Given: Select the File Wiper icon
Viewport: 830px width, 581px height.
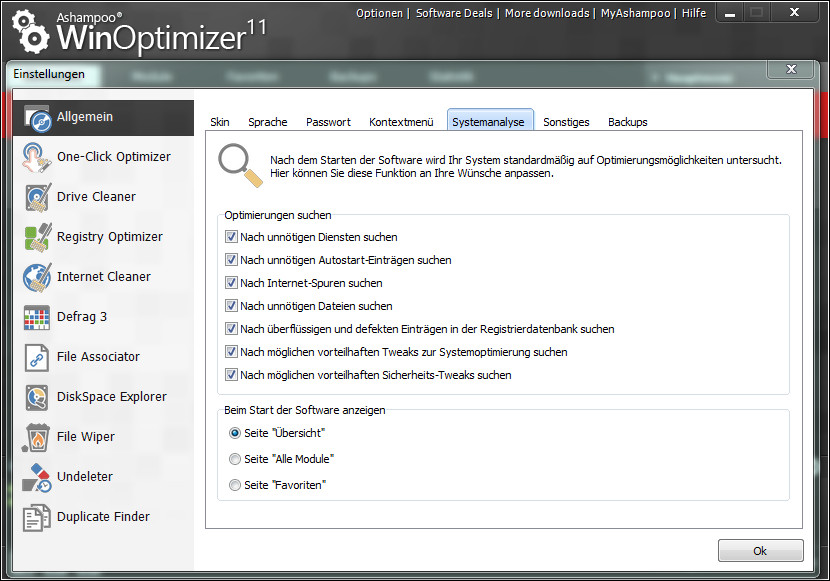Looking at the screenshot, I should tap(37, 437).
